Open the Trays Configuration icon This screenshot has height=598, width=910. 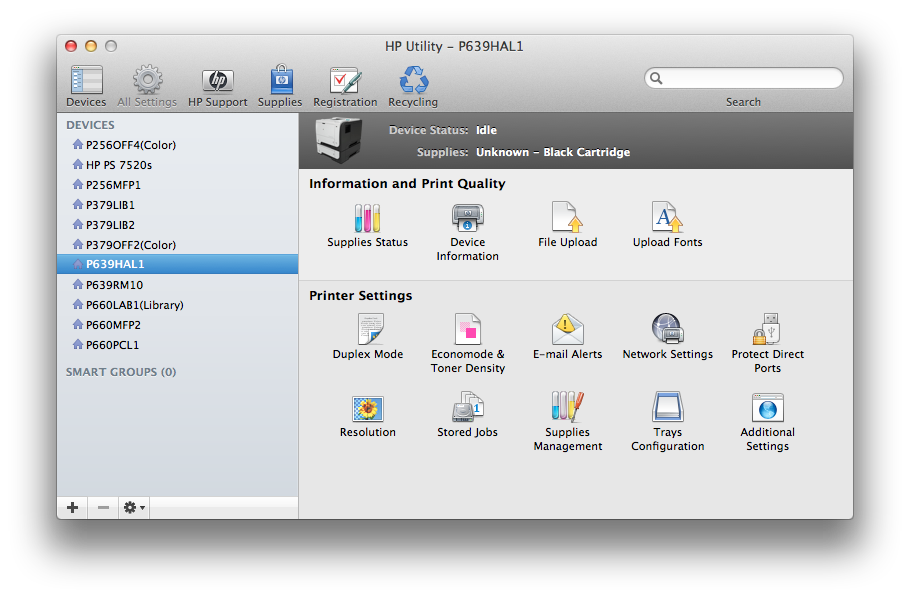(667, 406)
